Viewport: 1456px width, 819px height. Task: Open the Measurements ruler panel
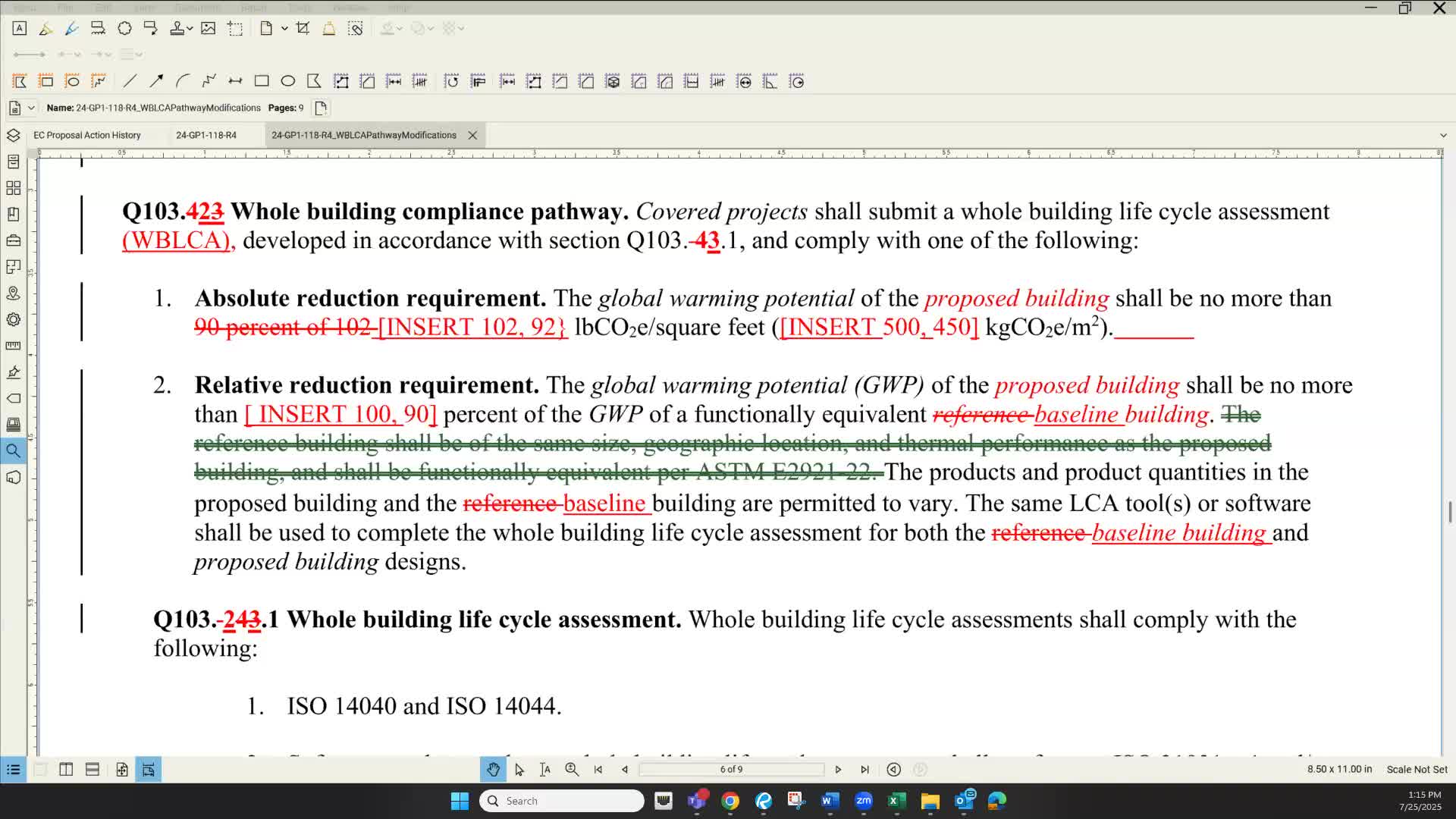(x=13, y=346)
